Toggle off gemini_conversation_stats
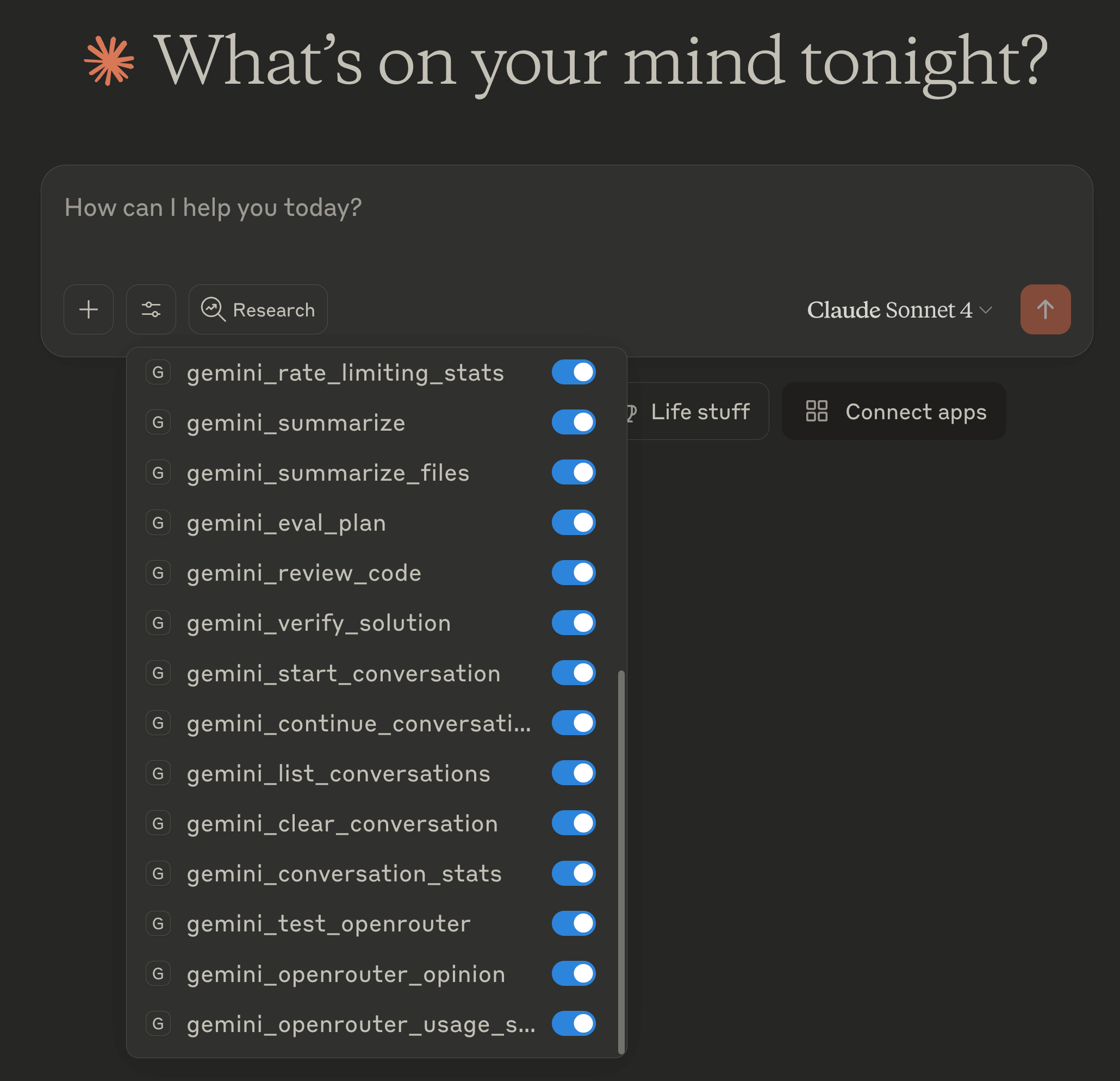1120x1081 pixels. pos(574,873)
